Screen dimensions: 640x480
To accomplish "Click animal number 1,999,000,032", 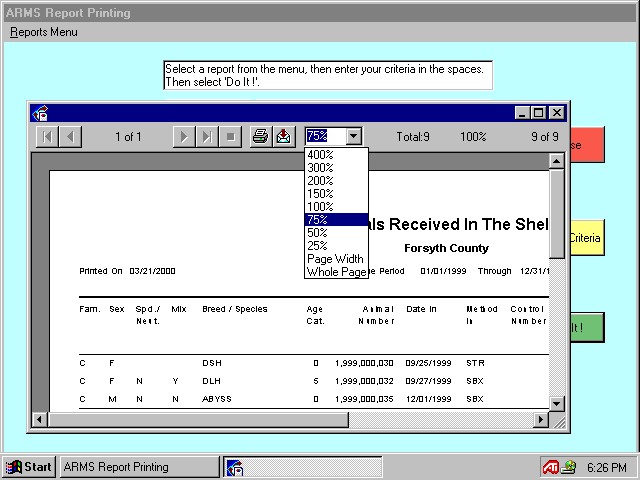I will tap(364, 381).
